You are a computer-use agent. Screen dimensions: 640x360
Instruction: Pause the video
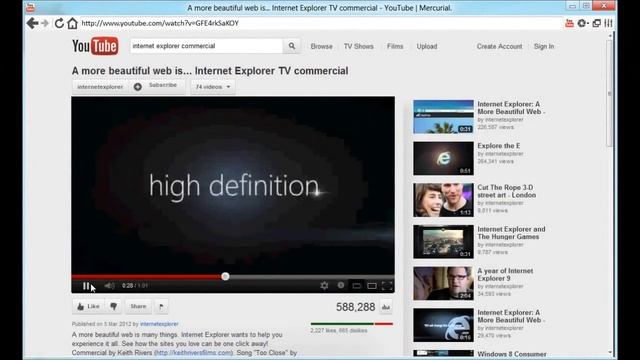tap(86, 286)
